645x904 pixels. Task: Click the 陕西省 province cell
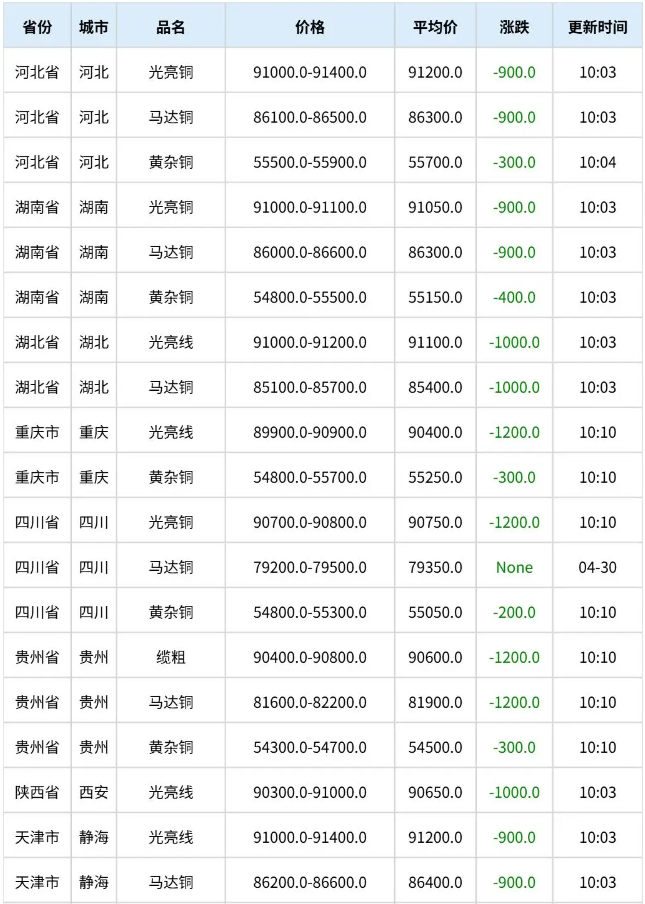pyautogui.click(x=37, y=792)
